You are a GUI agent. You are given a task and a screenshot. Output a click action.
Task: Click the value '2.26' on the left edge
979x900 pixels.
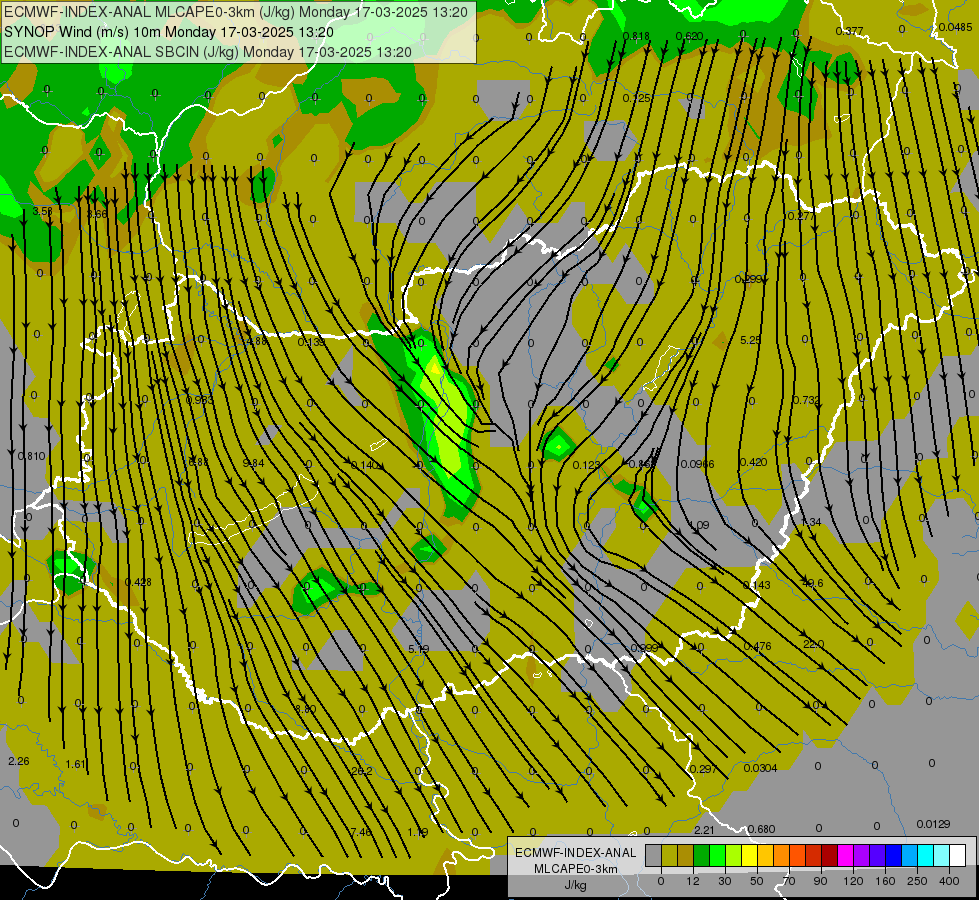19,761
